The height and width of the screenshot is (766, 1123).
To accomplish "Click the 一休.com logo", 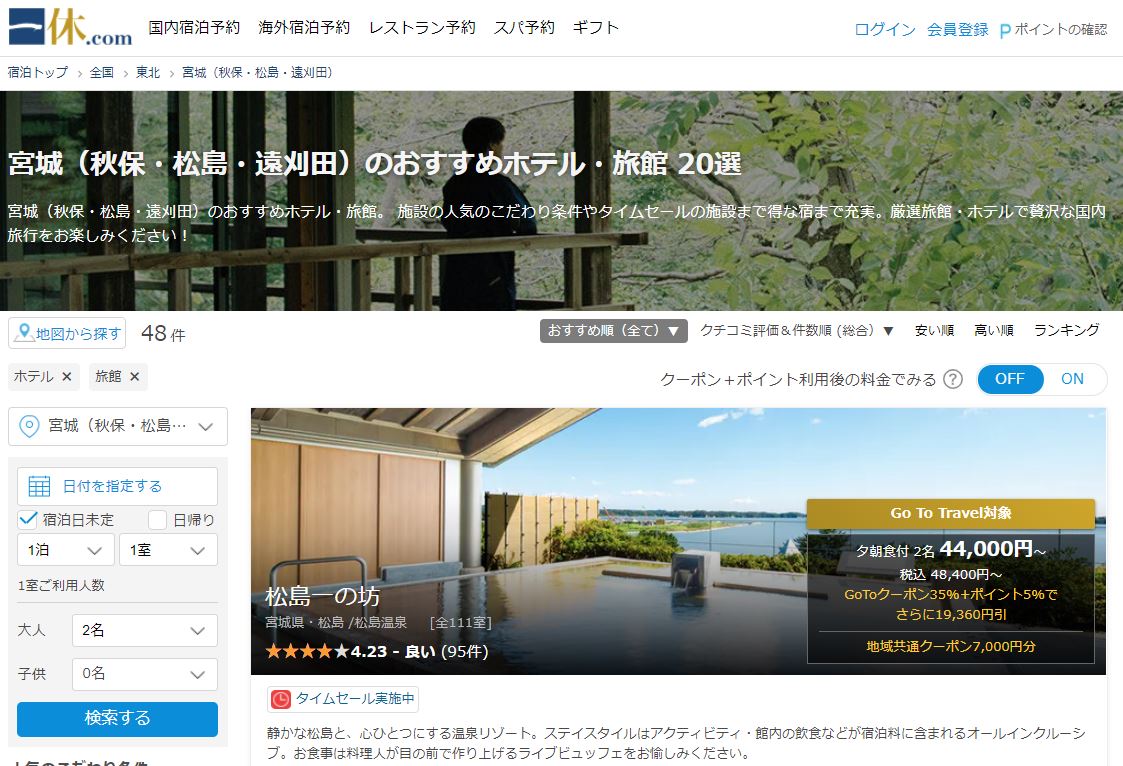I will (70, 28).
